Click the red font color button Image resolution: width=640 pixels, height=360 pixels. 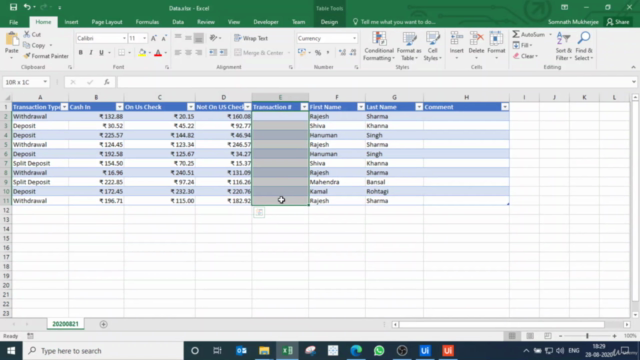click(x=158, y=53)
